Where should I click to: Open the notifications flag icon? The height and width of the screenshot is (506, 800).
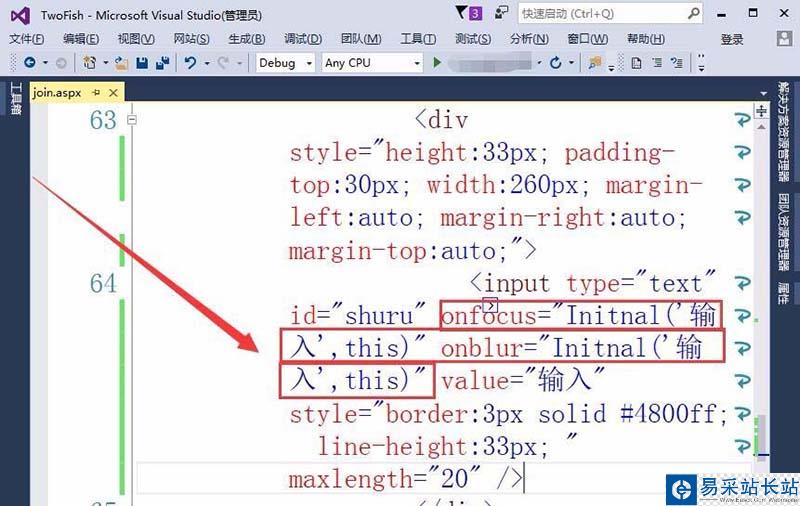[461, 12]
